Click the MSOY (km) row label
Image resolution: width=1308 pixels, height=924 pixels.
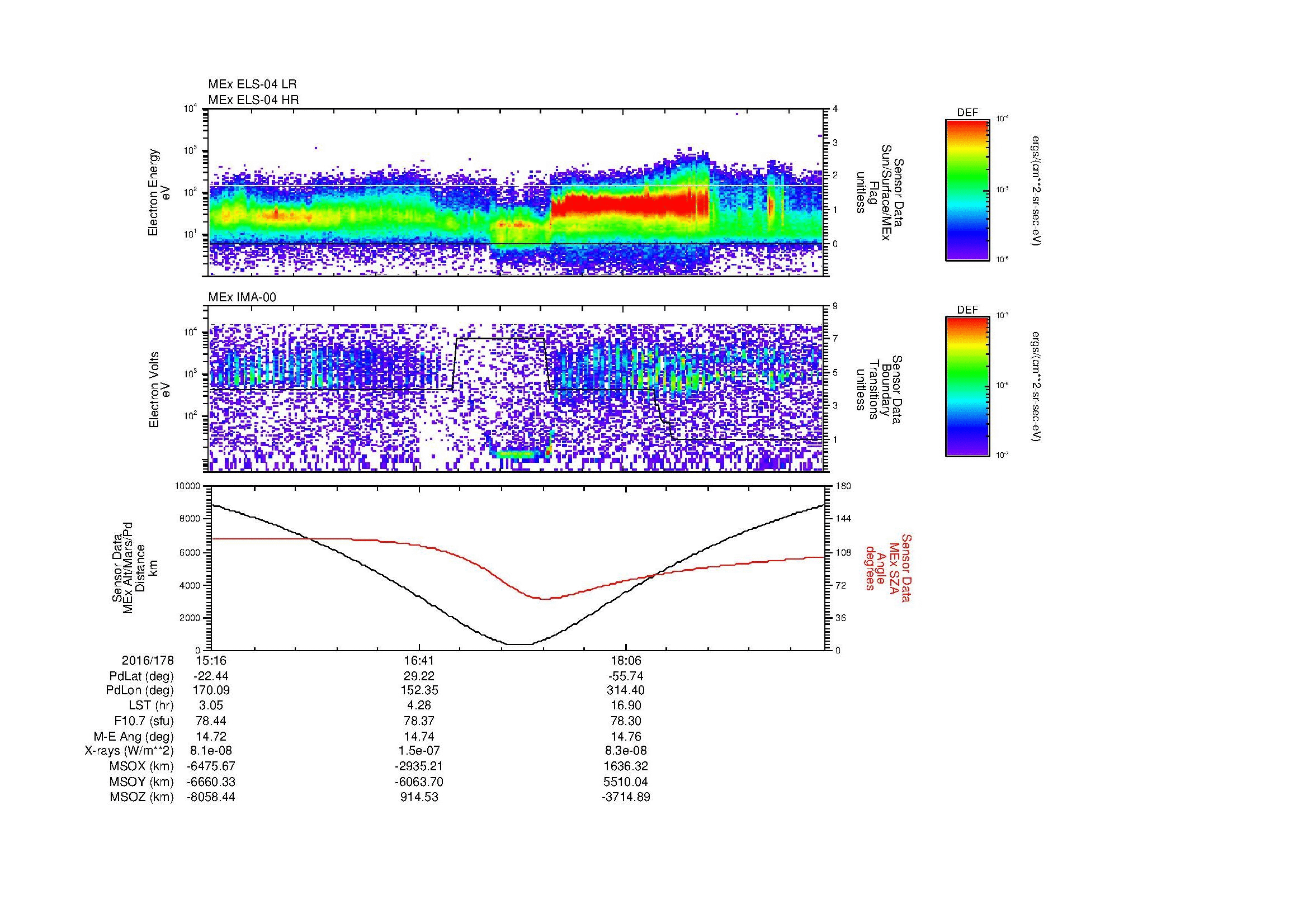coord(142,782)
